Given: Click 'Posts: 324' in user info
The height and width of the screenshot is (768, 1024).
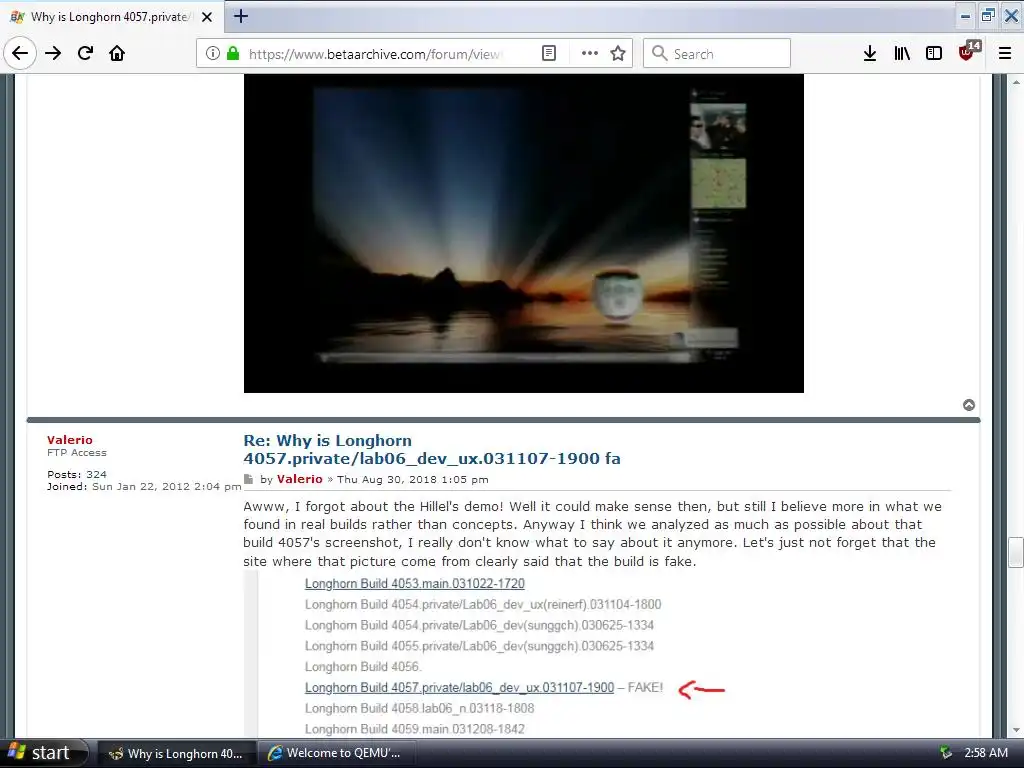Looking at the screenshot, I should (76, 474).
